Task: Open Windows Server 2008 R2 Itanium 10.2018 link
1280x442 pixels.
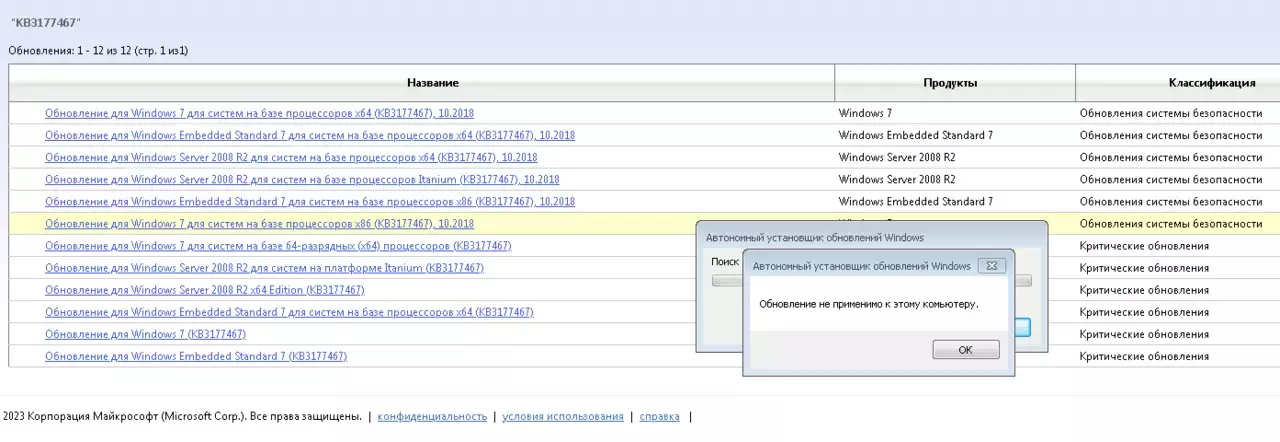Action: [x=302, y=179]
